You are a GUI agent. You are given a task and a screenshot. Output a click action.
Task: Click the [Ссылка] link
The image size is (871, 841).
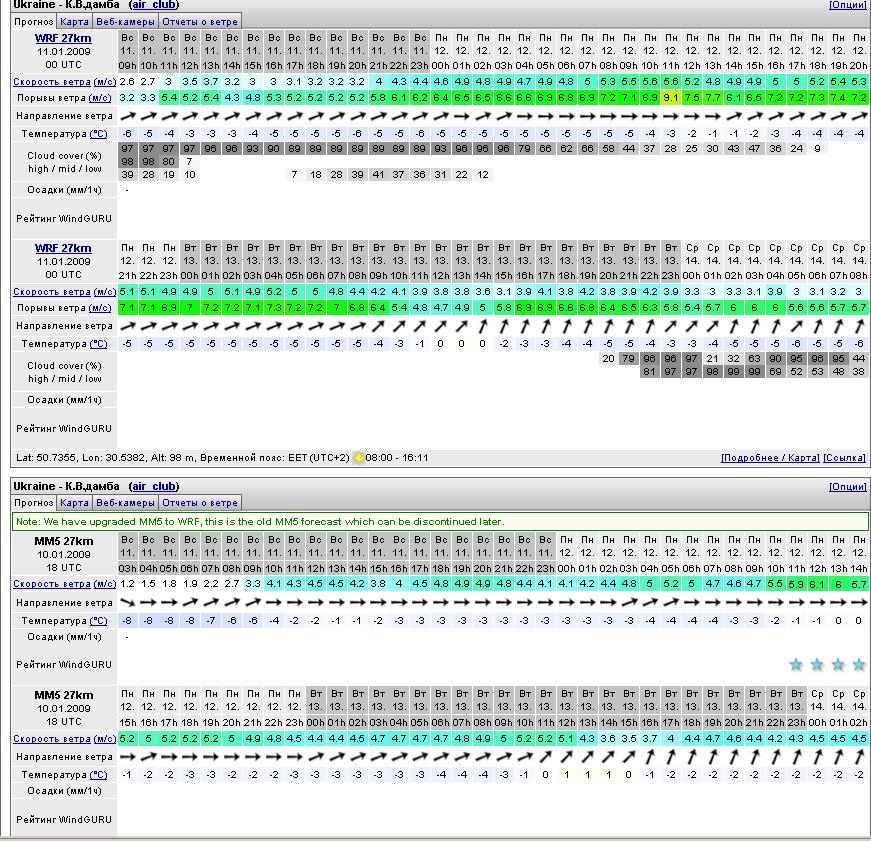click(844, 458)
